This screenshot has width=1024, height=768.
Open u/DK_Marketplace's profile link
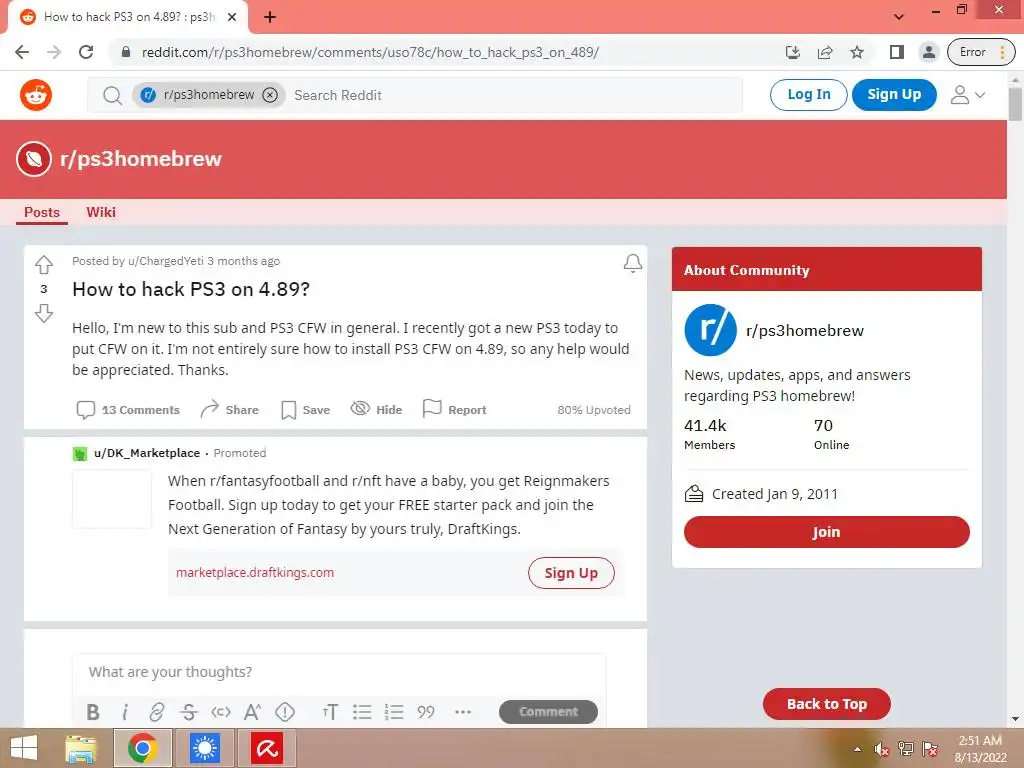pos(147,453)
